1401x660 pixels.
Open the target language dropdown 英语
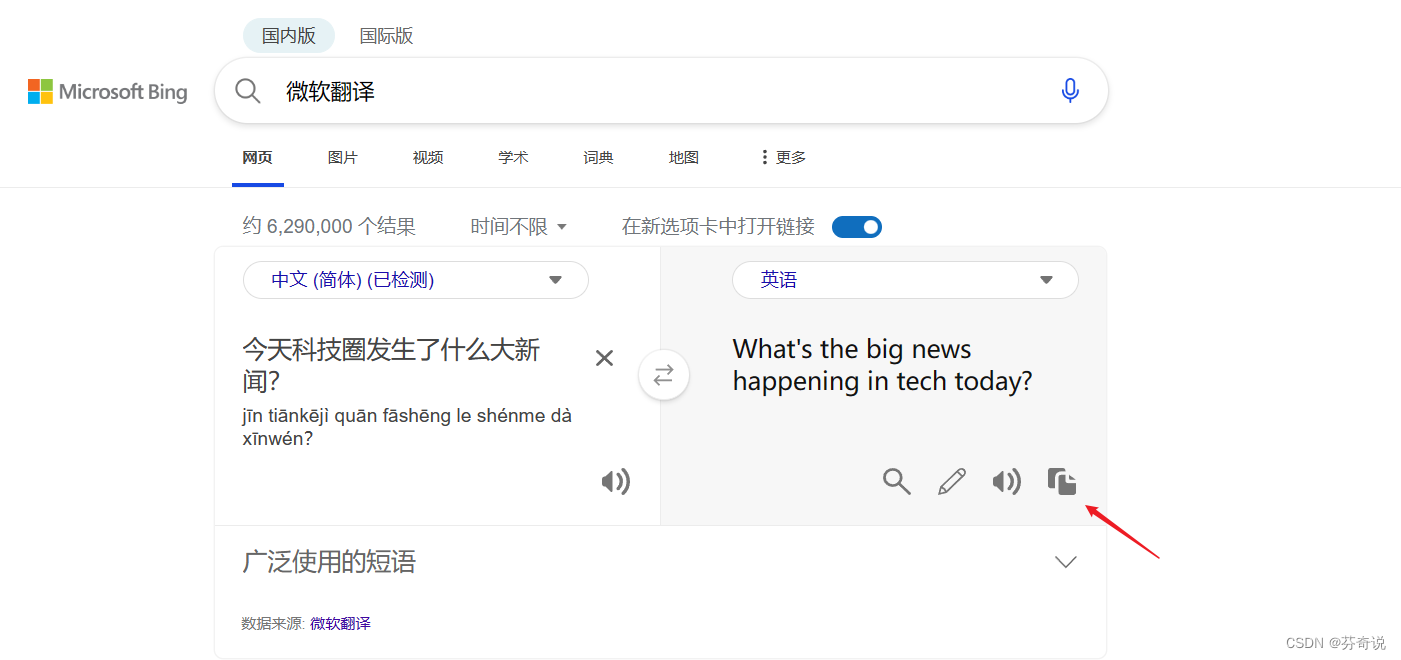[905, 280]
